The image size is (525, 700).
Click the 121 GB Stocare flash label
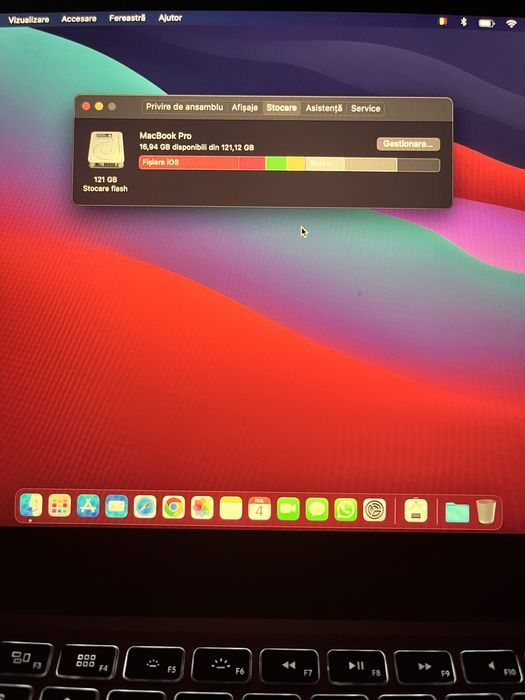point(105,184)
